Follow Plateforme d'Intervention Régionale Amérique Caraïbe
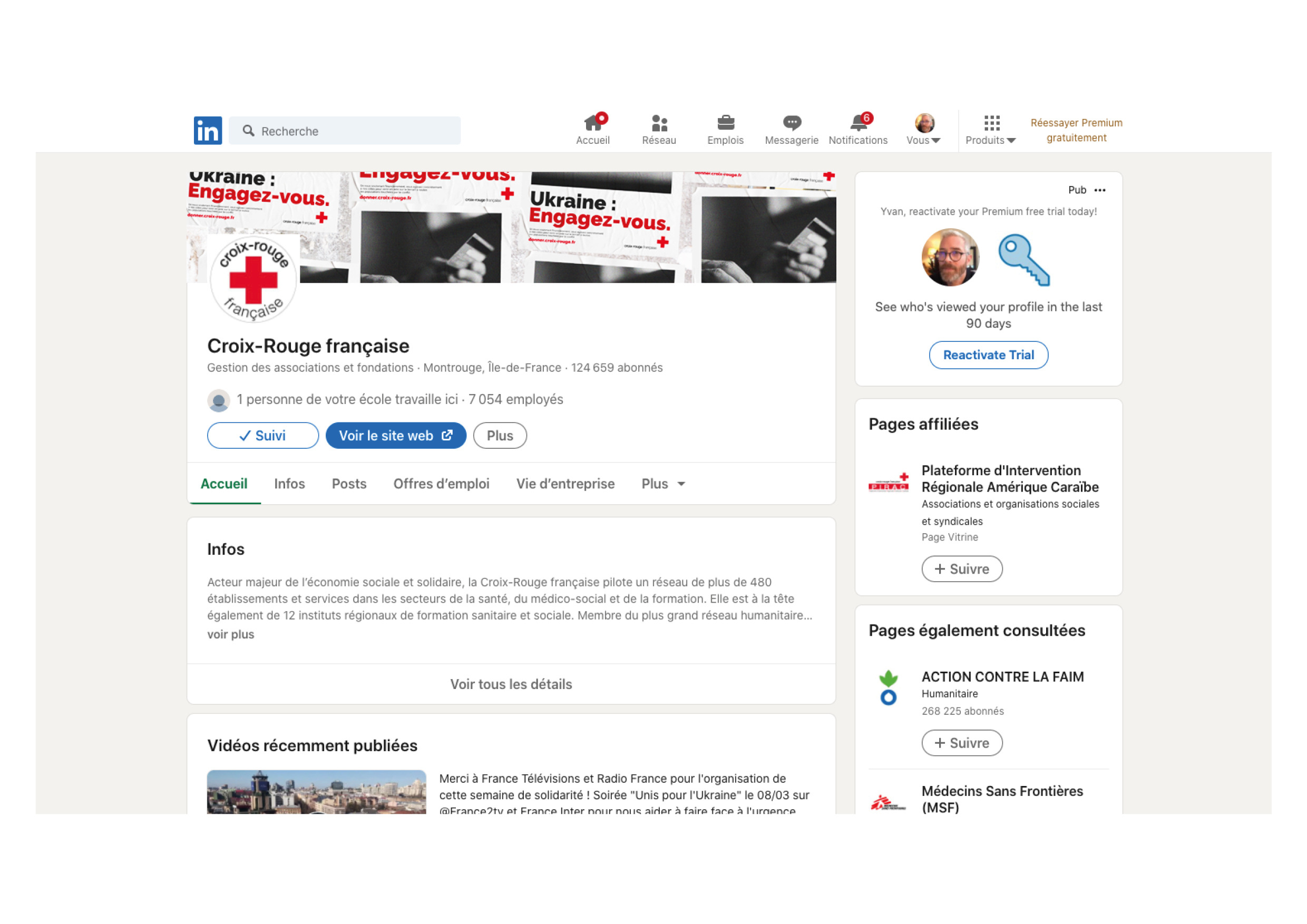This screenshot has height=924, width=1307. [x=962, y=569]
